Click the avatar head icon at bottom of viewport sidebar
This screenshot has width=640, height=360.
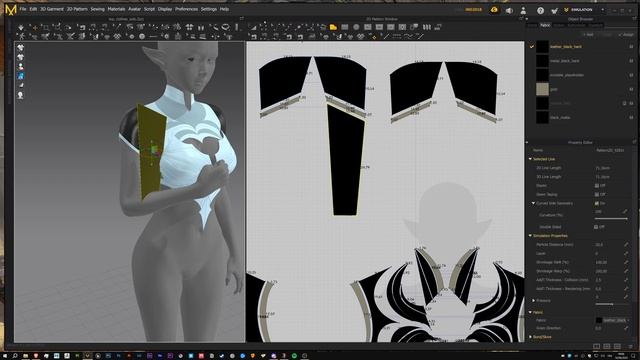pos(20,95)
